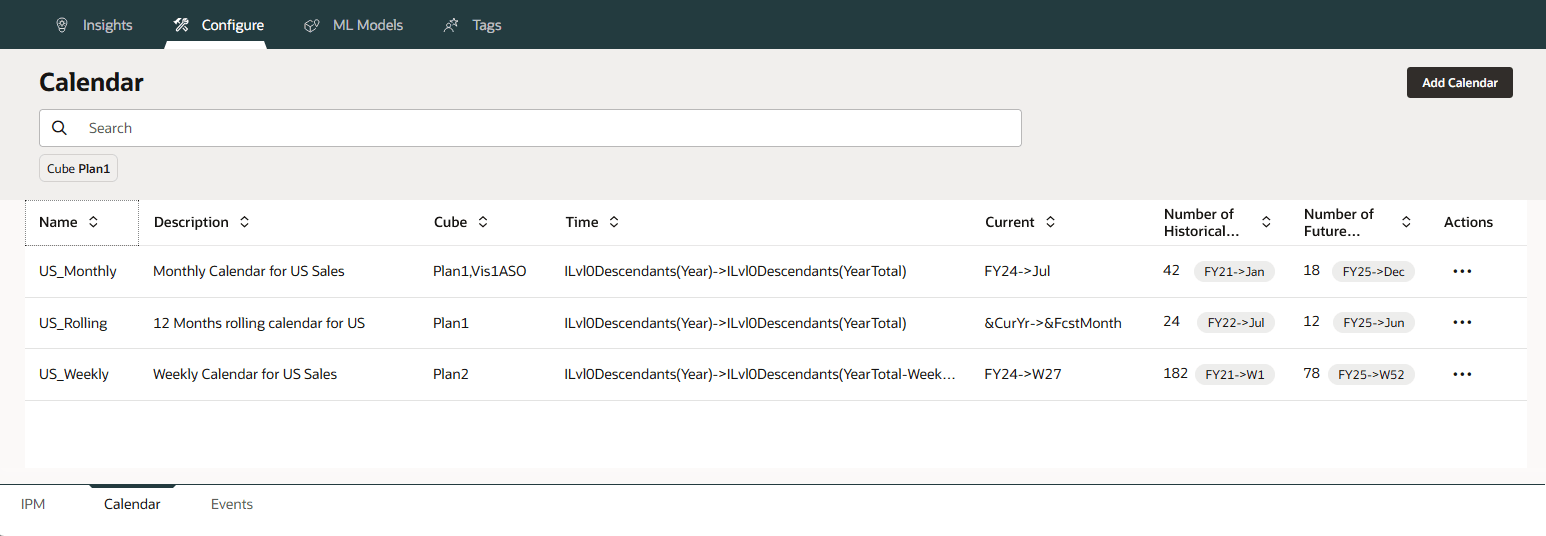
Task: Click 'Monthly Calendar for US Sales' description
Action: [249, 271]
